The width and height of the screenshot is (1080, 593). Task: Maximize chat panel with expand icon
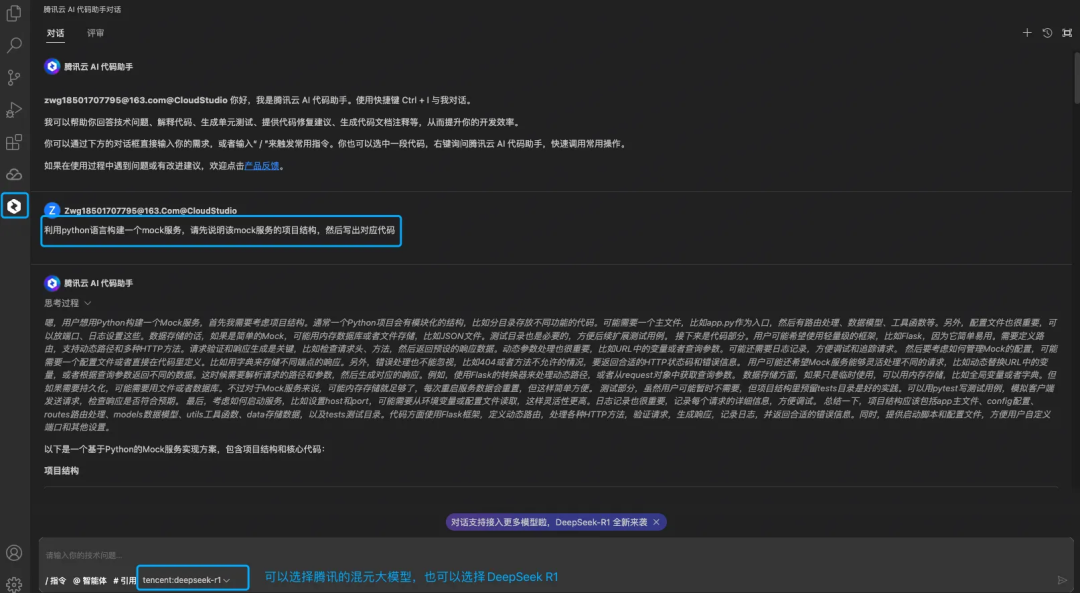click(1067, 32)
